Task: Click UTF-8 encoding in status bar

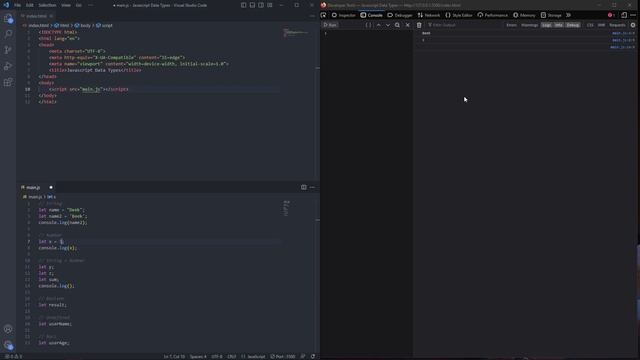Action: point(217,356)
